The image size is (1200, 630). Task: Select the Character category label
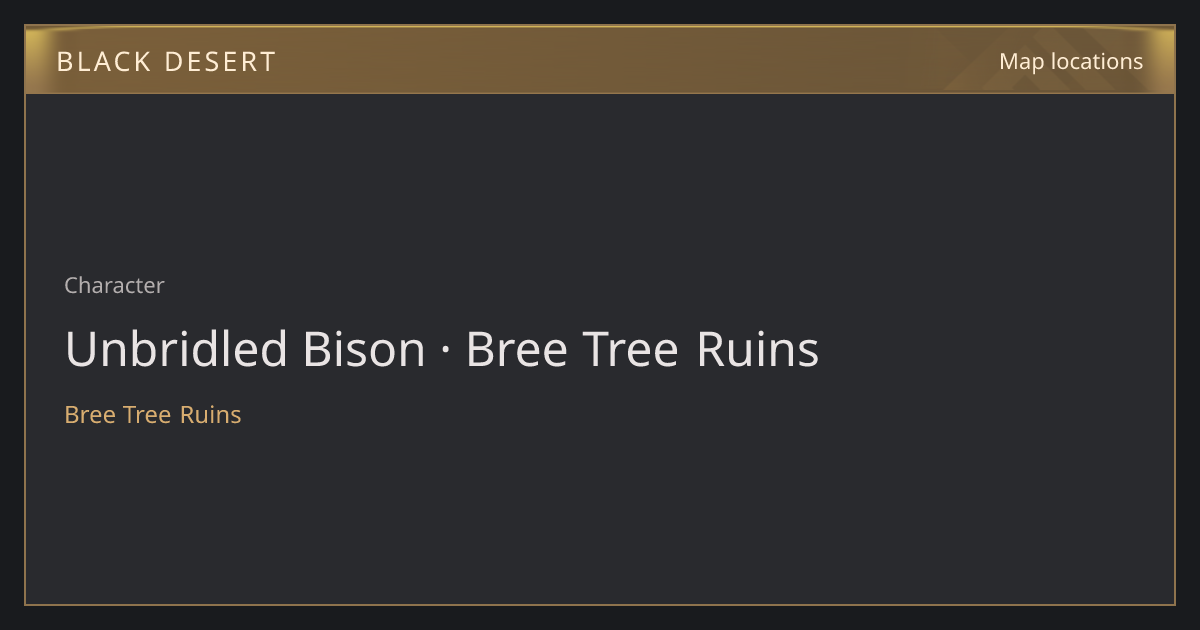point(114,285)
